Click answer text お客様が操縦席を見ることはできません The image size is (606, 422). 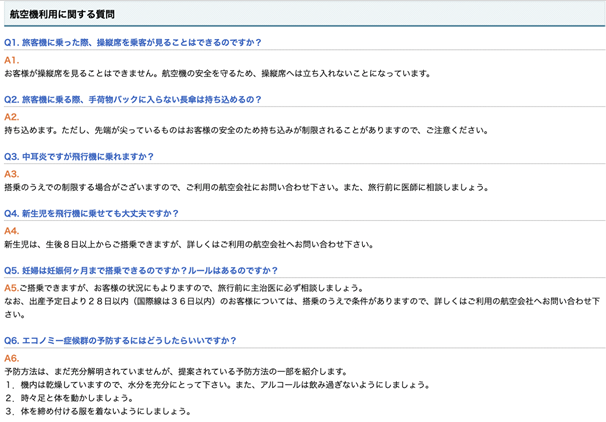218,73
